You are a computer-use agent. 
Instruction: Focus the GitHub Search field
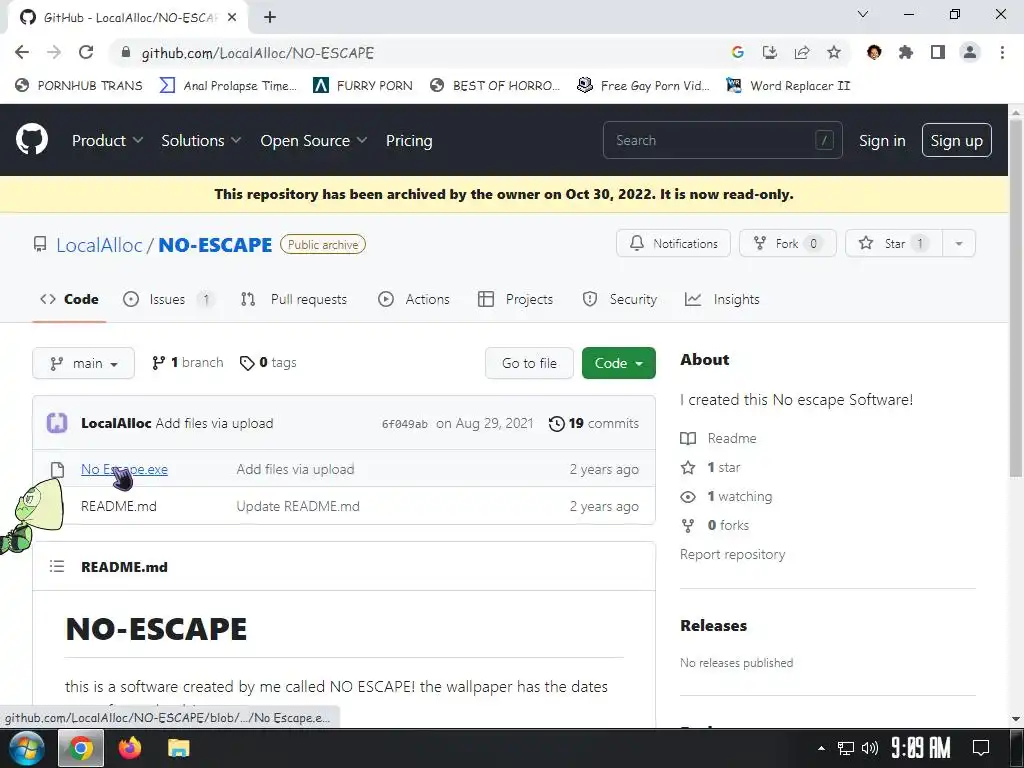[722, 140]
